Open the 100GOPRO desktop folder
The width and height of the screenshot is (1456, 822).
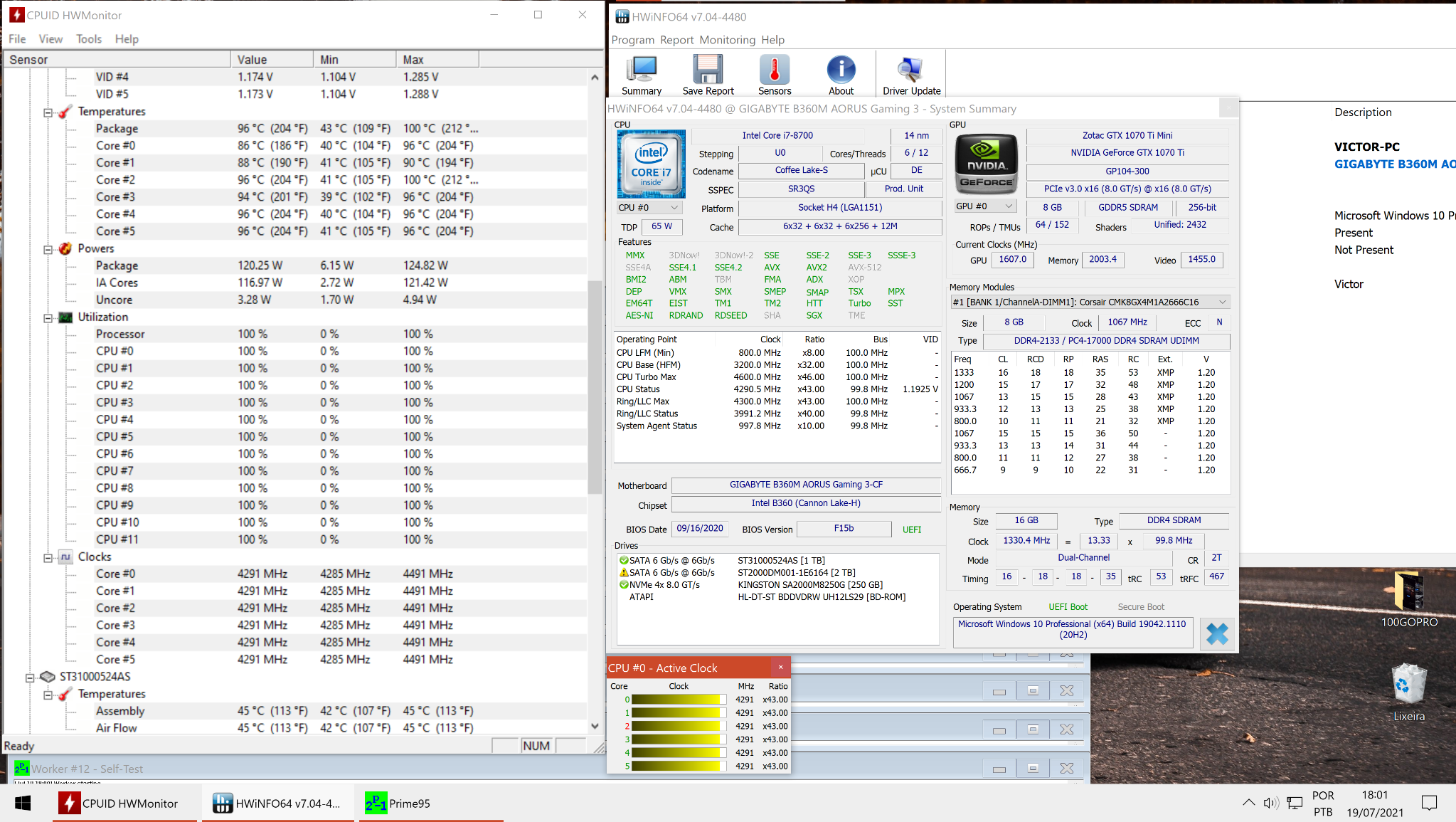pyautogui.click(x=1409, y=599)
